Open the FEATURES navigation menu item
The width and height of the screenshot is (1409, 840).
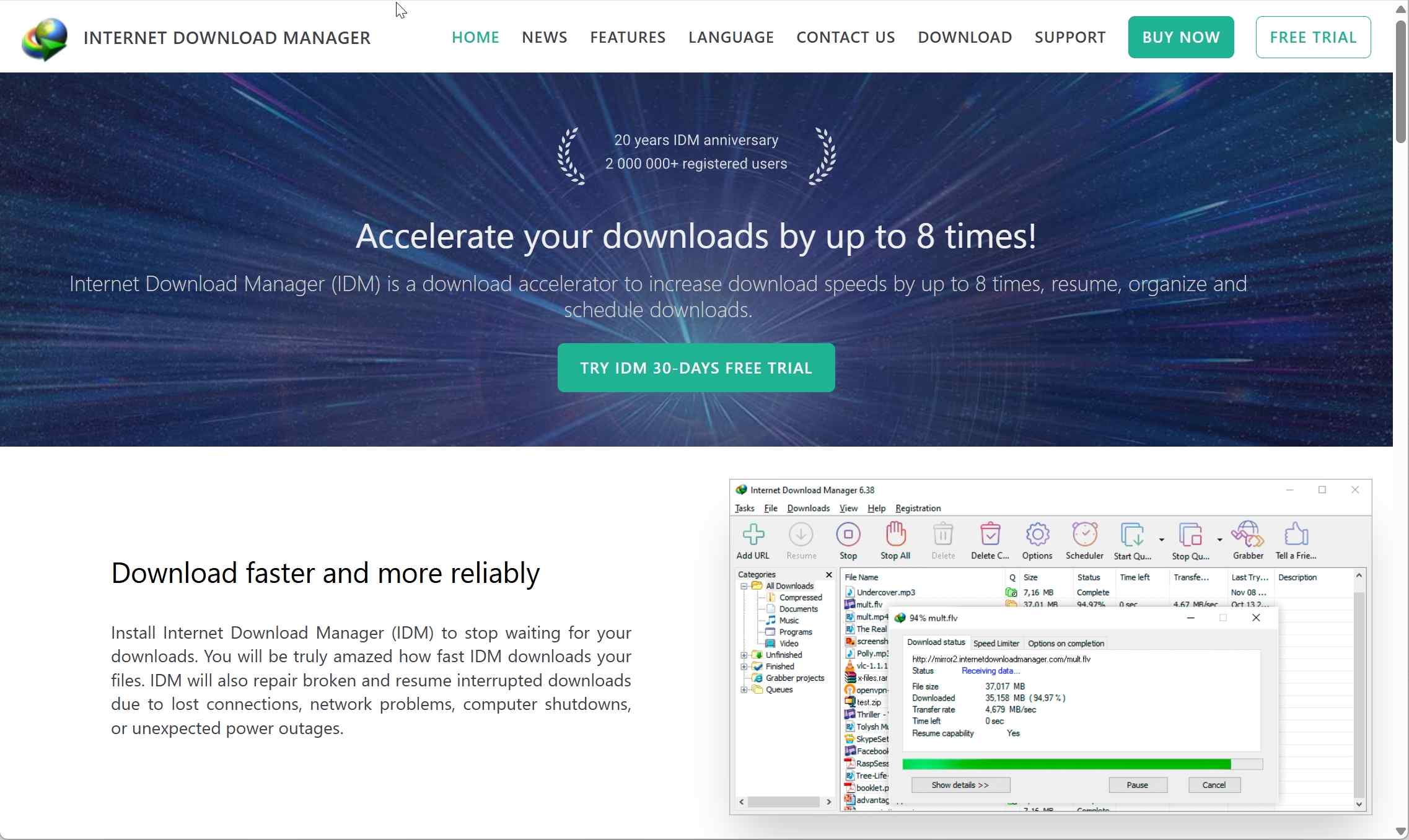(628, 37)
